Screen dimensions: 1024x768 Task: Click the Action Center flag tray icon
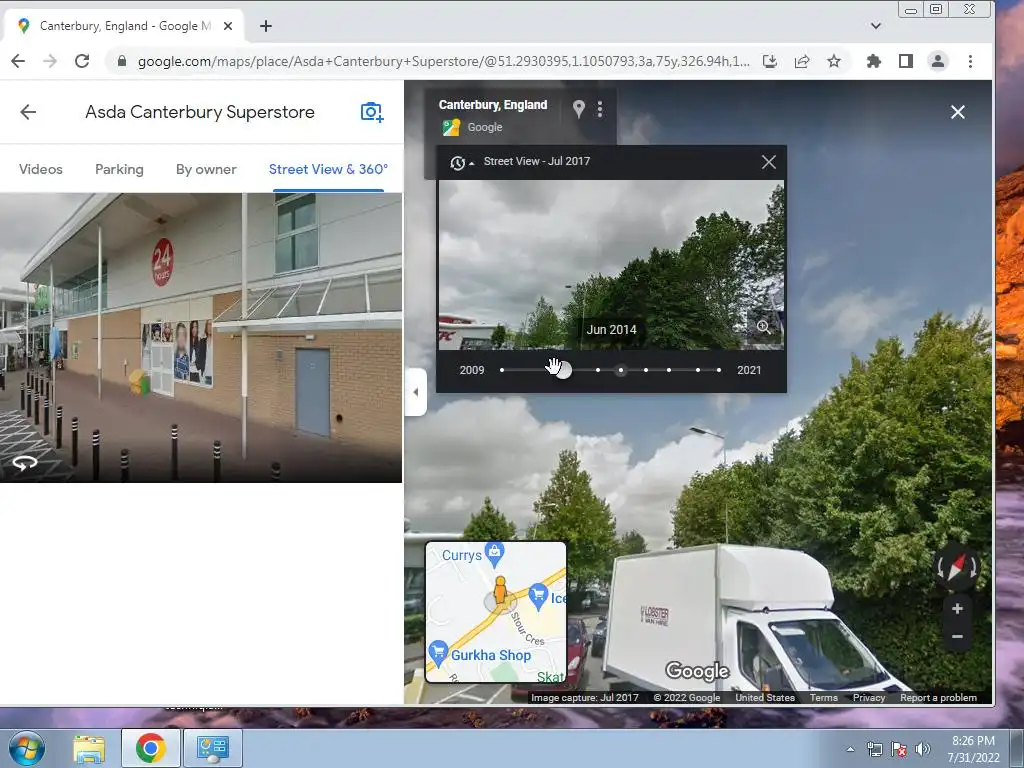(899, 749)
